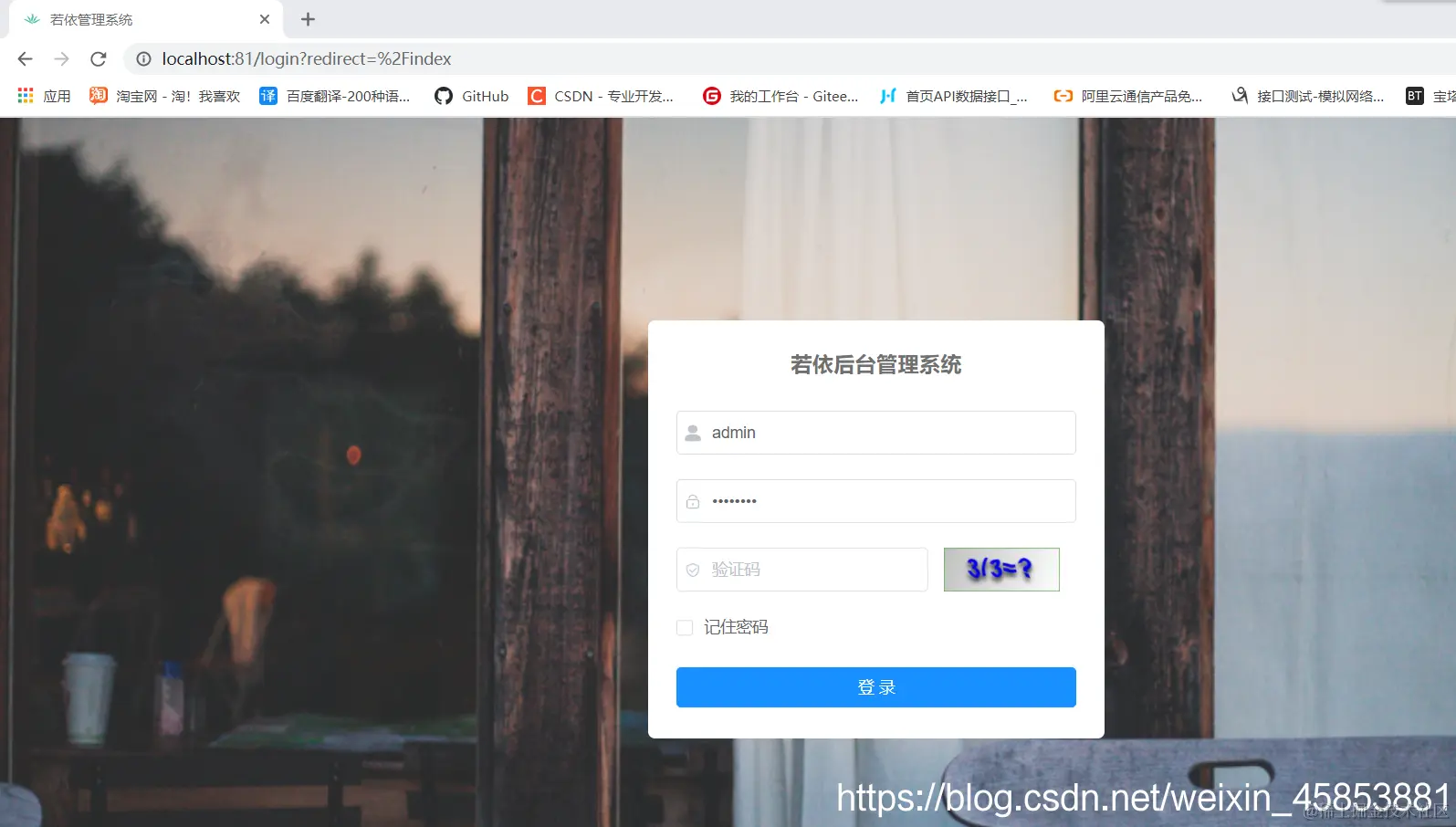Click the user icon in username field
1456x827 pixels.
693,433
